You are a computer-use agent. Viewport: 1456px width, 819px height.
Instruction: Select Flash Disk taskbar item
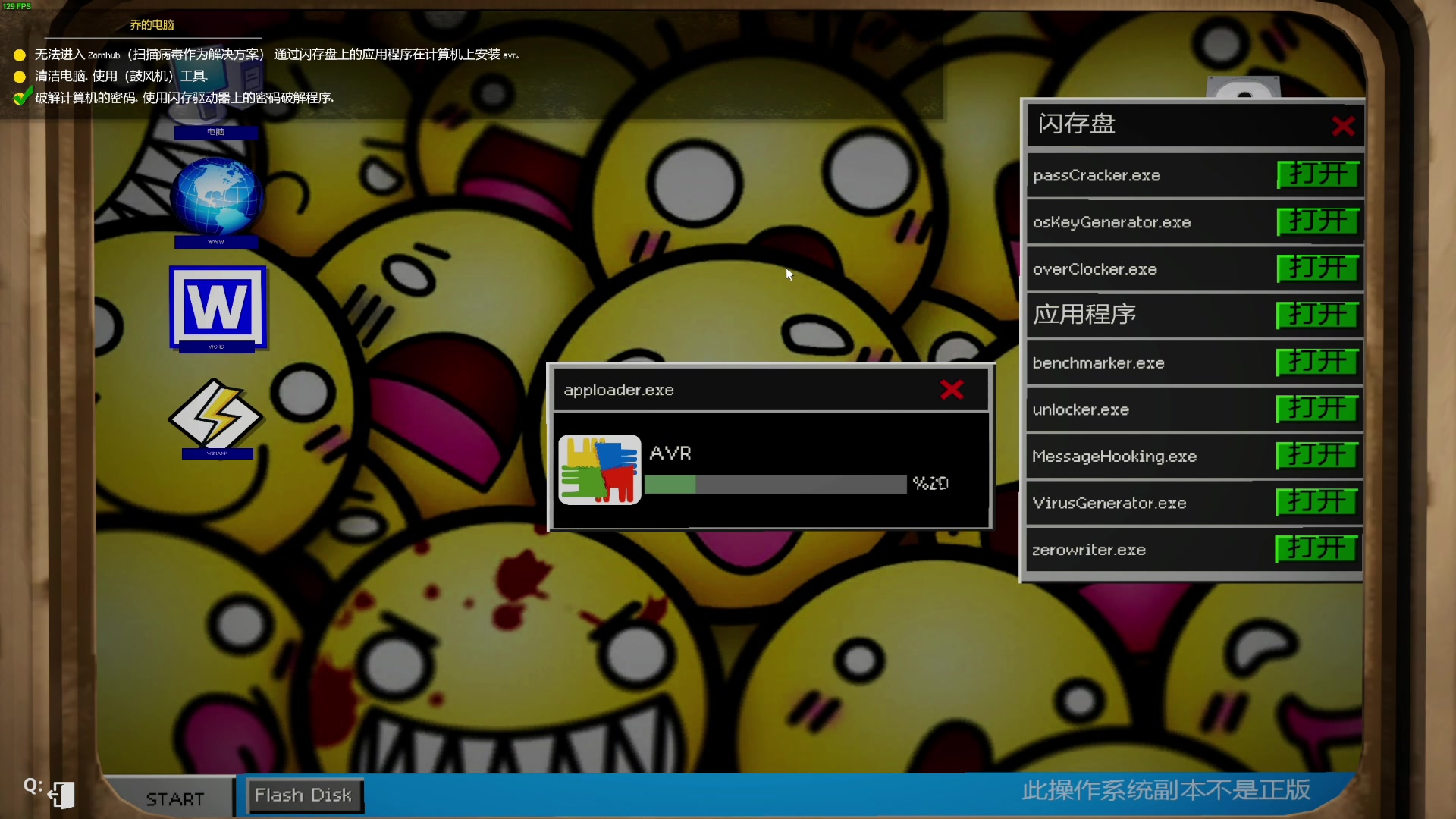(303, 795)
